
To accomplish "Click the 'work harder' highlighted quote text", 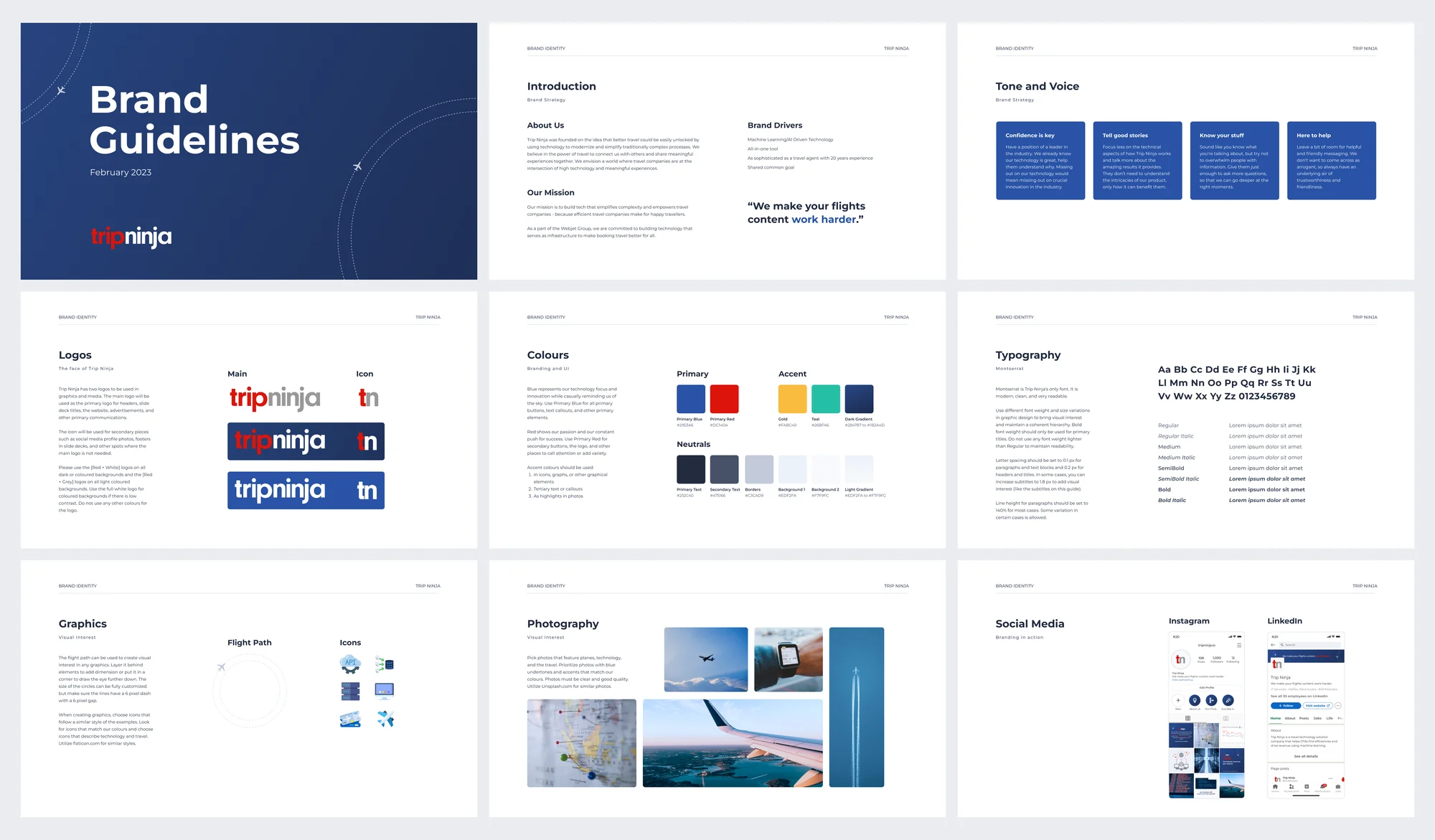I will tap(824, 220).
